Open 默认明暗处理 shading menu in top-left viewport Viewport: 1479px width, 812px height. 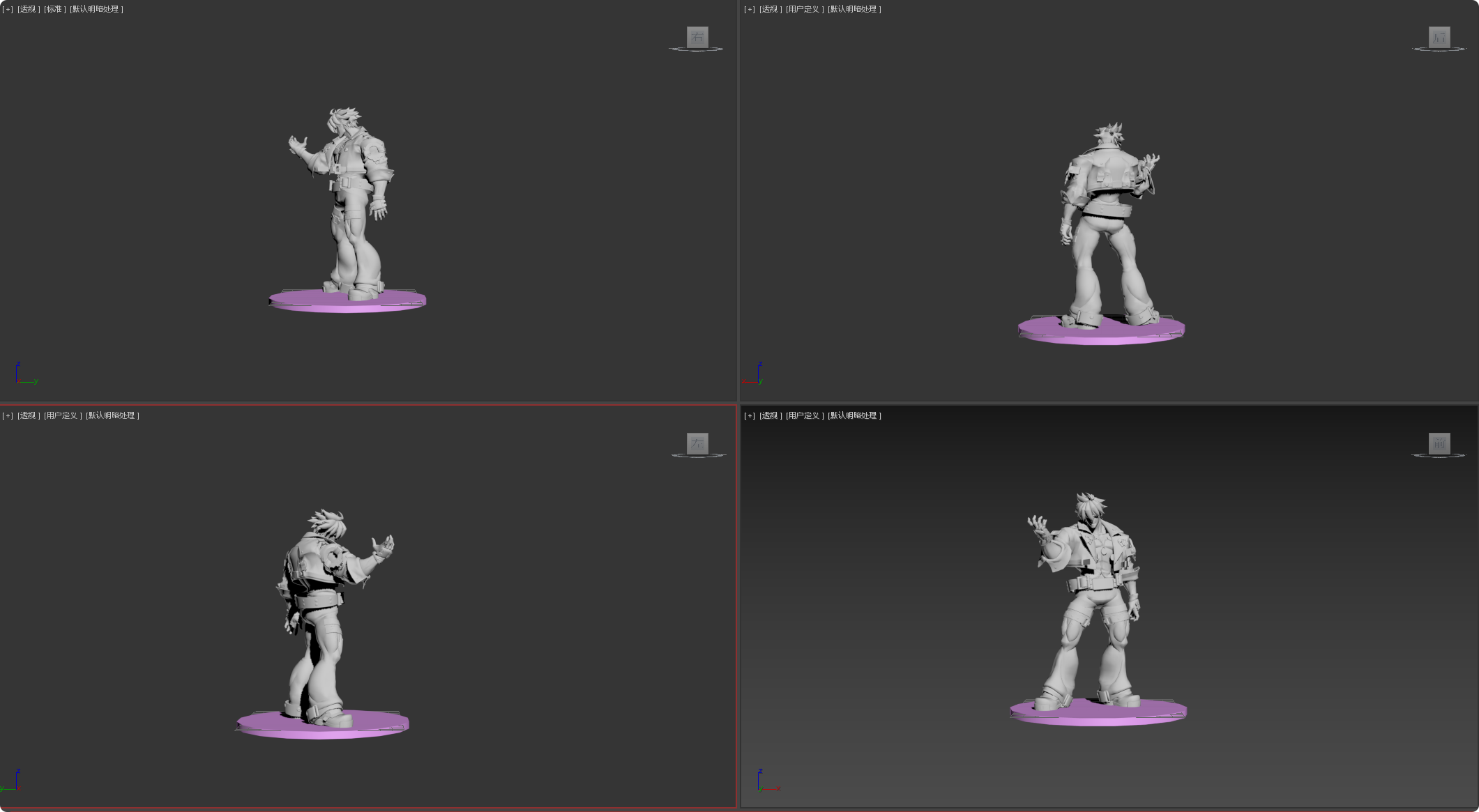click(x=96, y=9)
